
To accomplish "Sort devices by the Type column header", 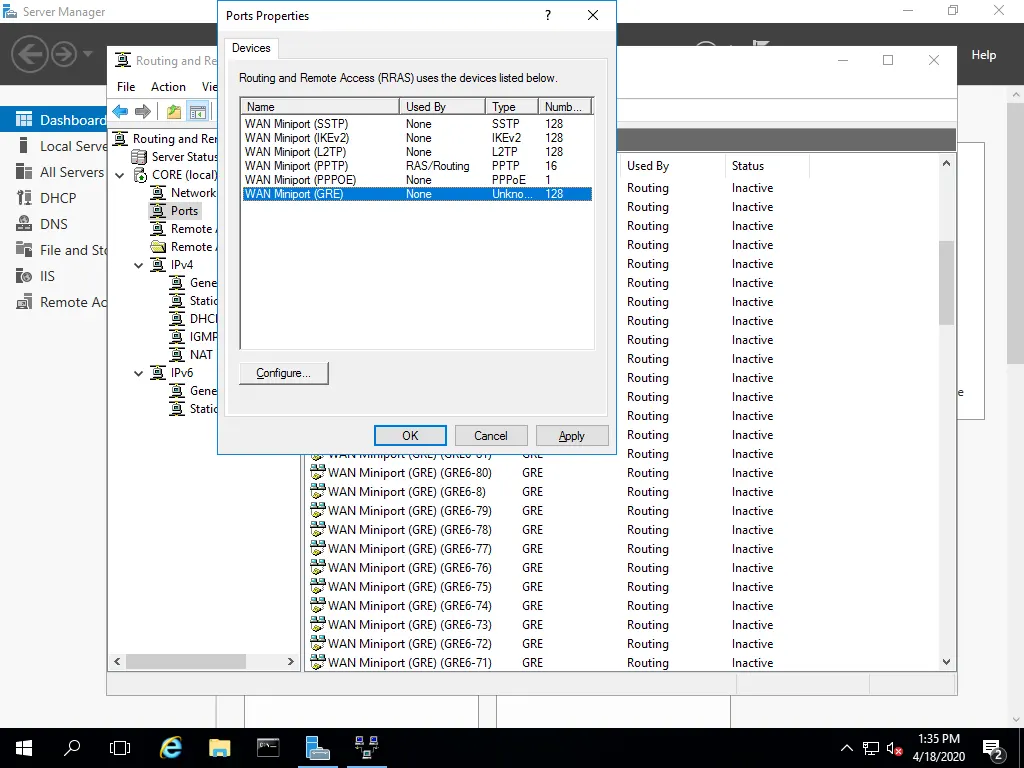I will coord(511,106).
